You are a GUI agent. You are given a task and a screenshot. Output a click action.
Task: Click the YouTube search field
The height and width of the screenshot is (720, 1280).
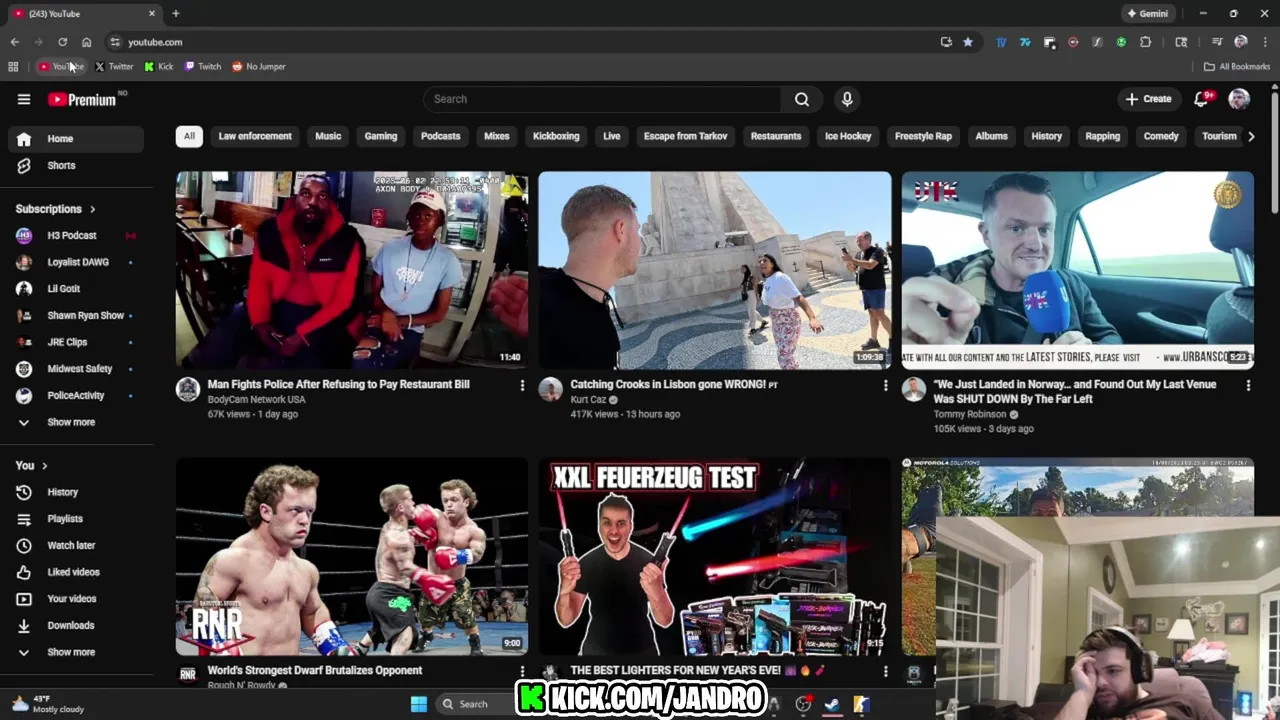[x=602, y=99]
